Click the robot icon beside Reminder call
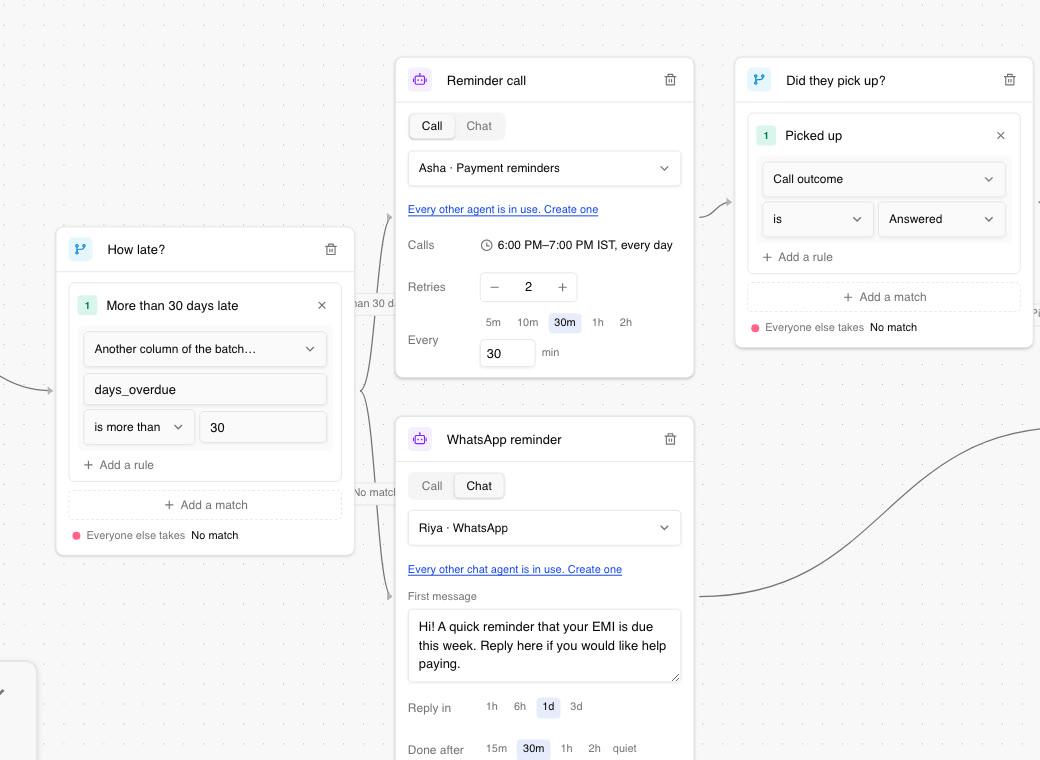Screen dimensions: 1040x760 [420, 80]
